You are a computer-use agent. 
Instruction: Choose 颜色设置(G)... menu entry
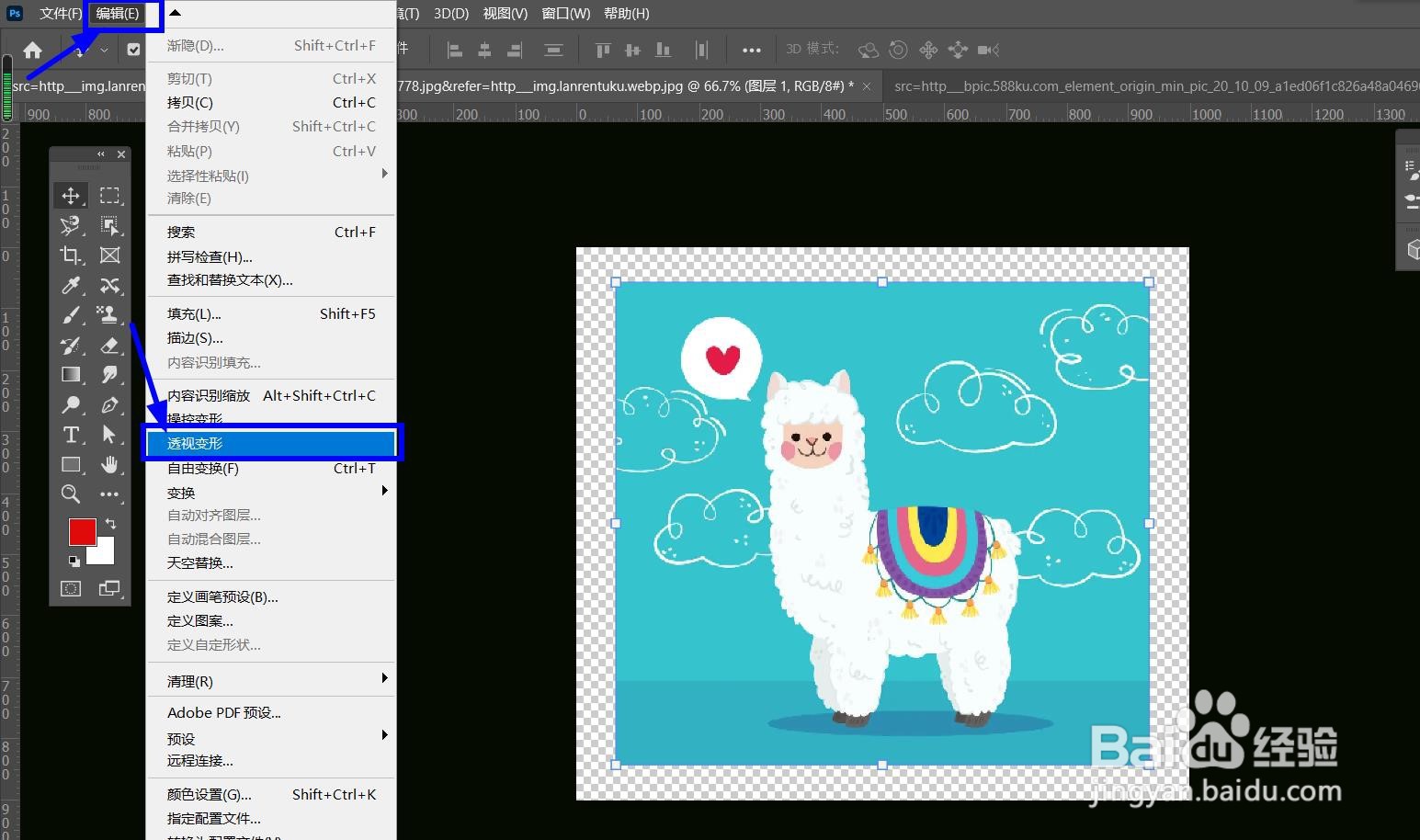tap(271, 794)
